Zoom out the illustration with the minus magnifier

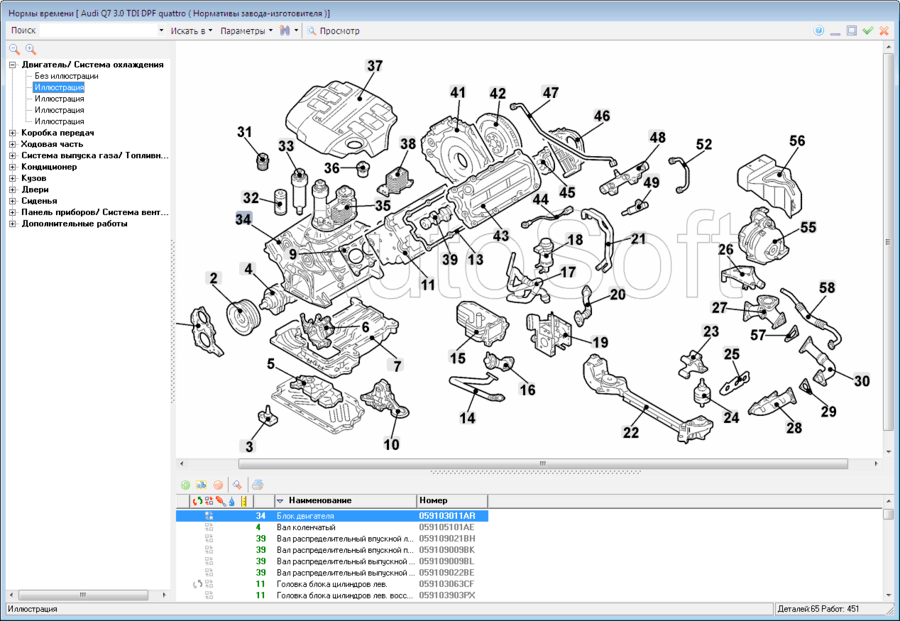[x=14, y=50]
